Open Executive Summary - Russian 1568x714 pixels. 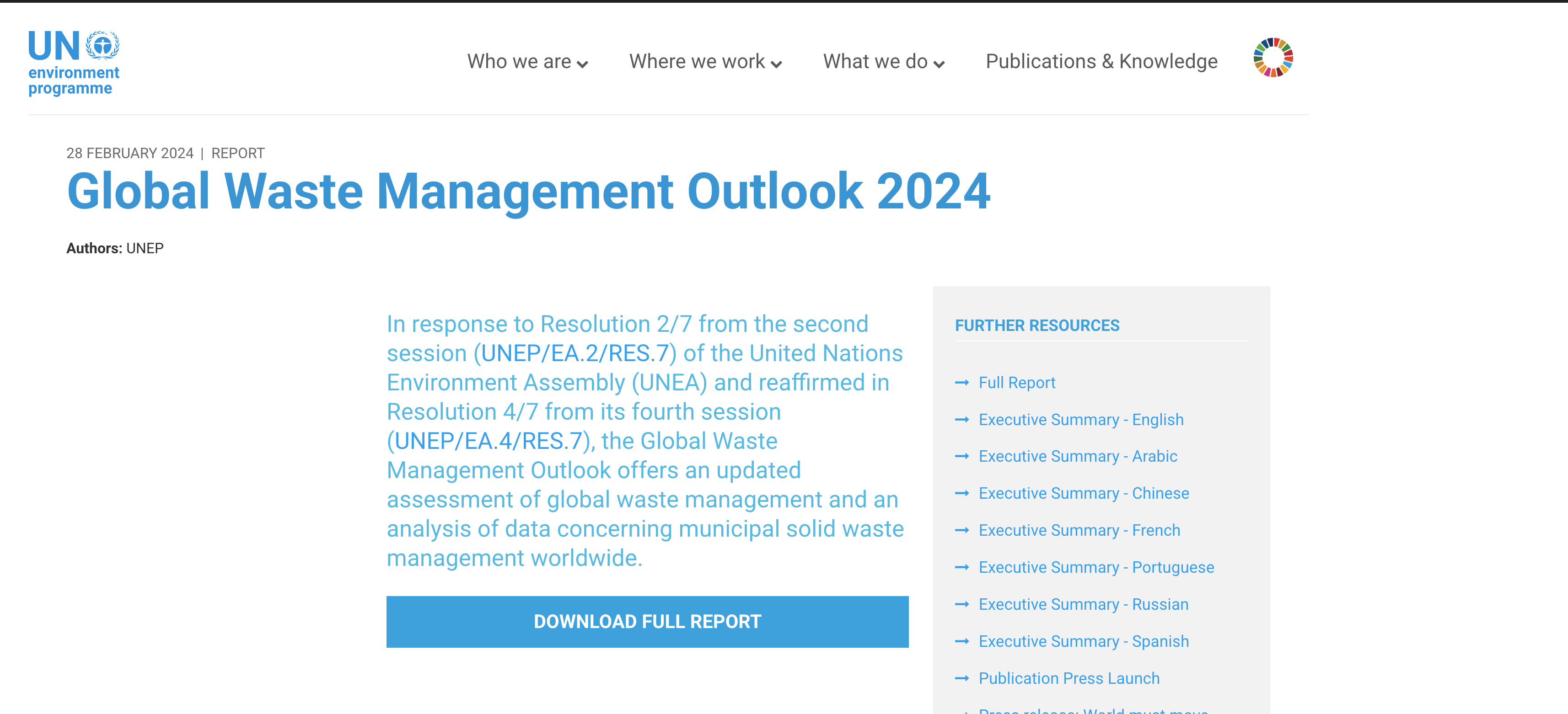(x=1084, y=605)
